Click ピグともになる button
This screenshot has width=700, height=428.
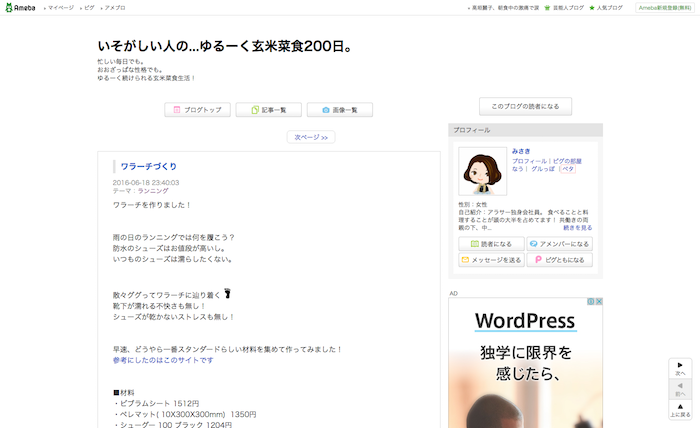(559, 260)
